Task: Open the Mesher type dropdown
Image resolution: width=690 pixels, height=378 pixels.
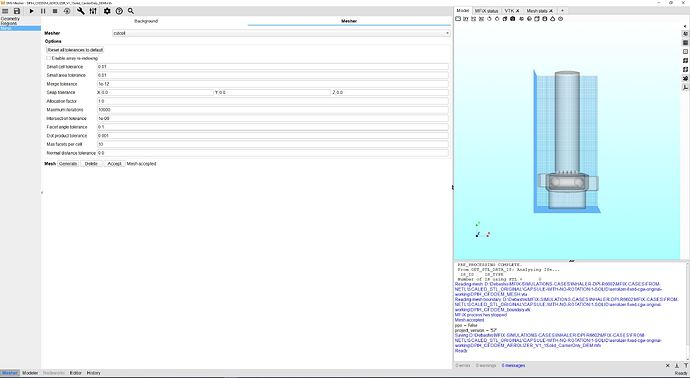Action: (x=281, y=33)
